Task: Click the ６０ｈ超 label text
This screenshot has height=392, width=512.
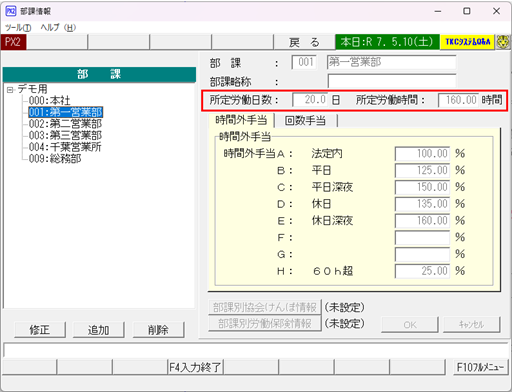Action: coord(333,271)
